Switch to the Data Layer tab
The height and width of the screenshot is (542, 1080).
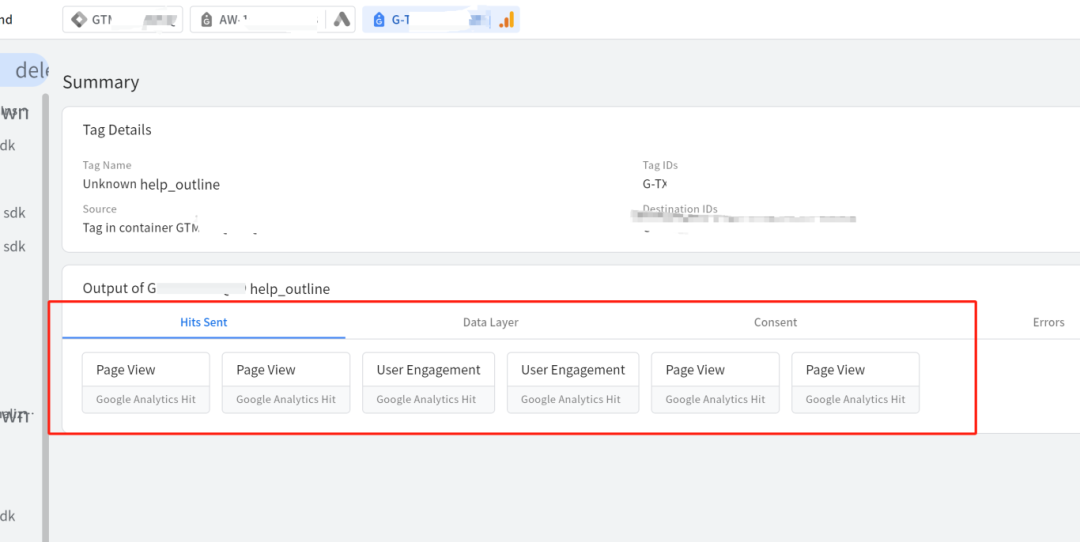click(490, 322)
